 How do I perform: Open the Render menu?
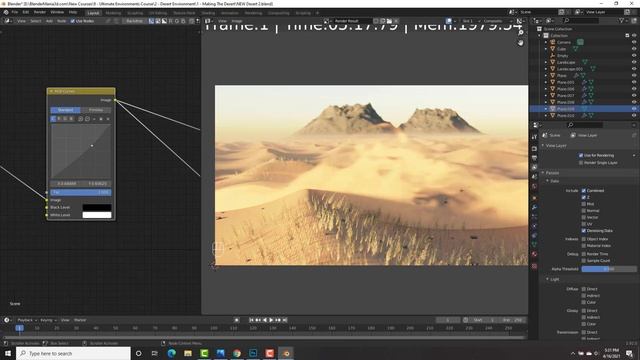(40, 12)
